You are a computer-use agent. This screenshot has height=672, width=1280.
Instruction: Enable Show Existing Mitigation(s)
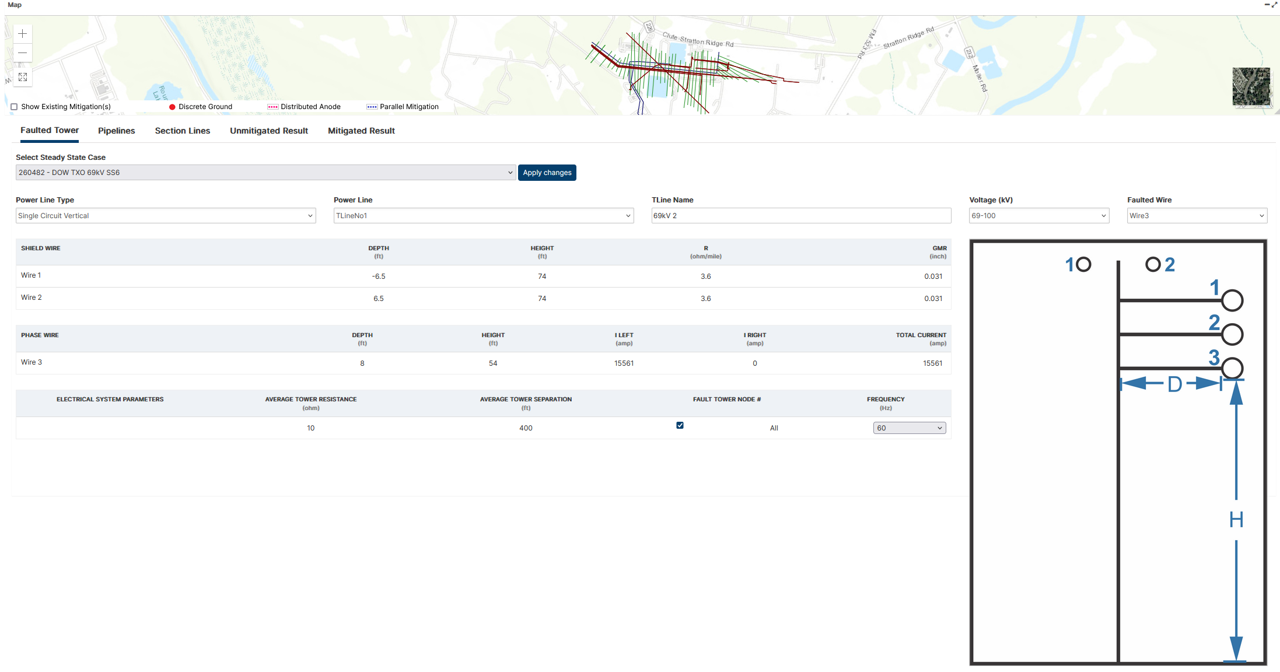pyautogui.click(x=13, y=106)
